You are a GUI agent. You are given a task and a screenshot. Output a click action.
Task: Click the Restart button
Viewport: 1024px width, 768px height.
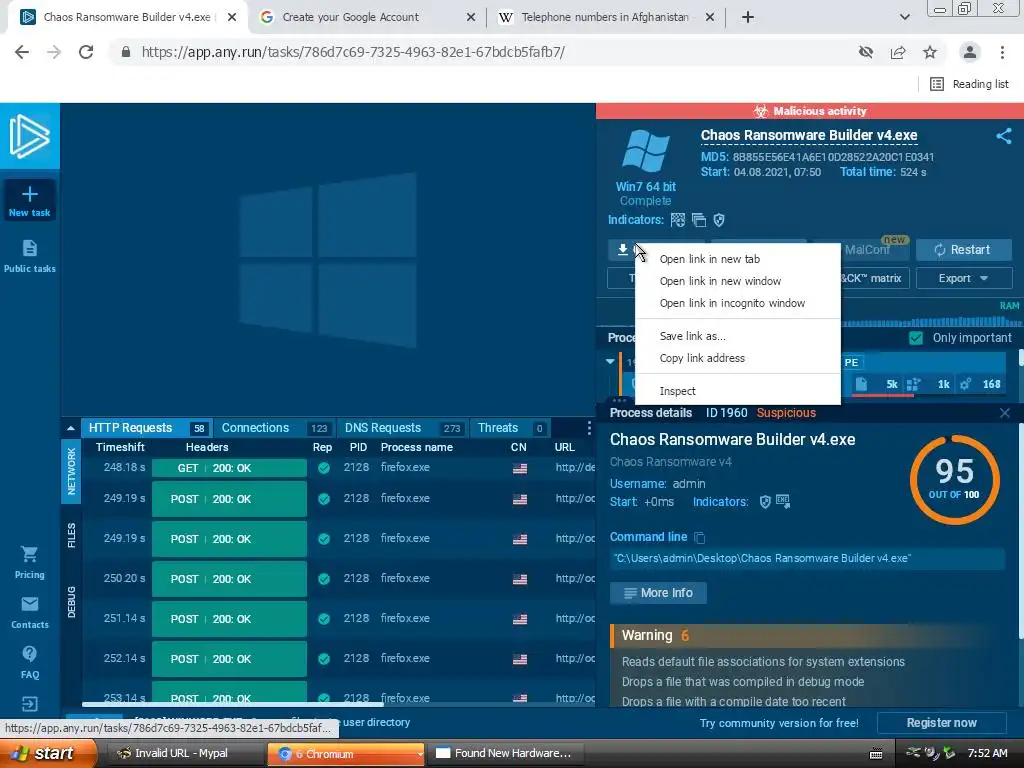[964, 249]
